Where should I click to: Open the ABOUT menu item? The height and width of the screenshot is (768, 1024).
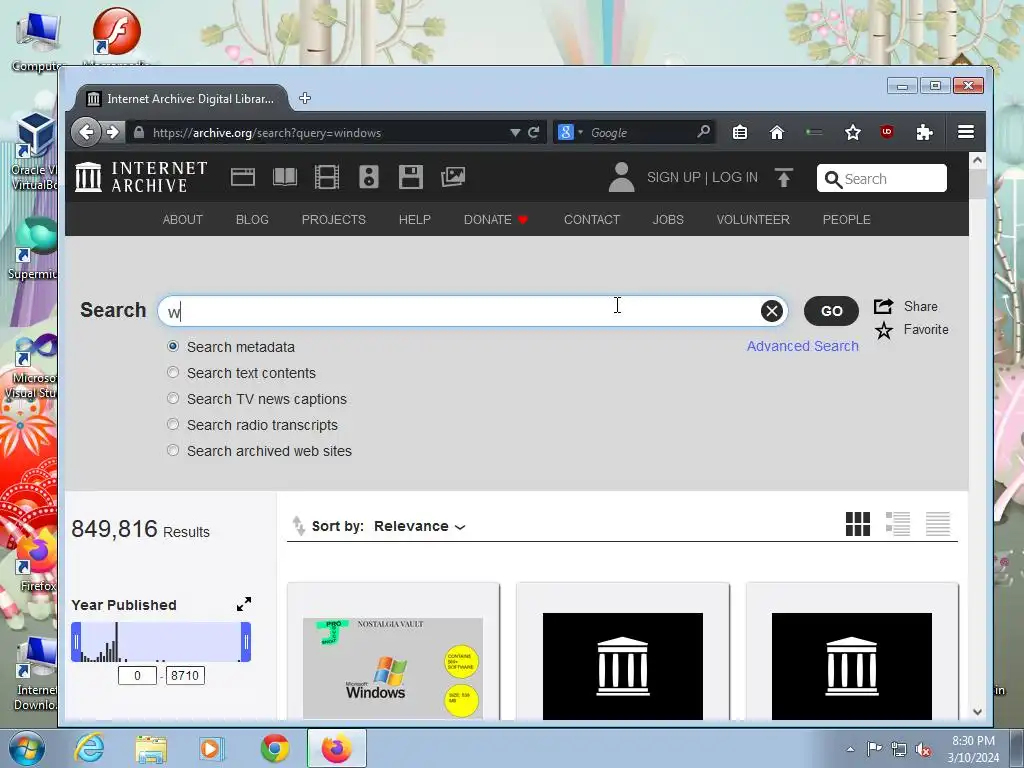[x=182, y=219]
